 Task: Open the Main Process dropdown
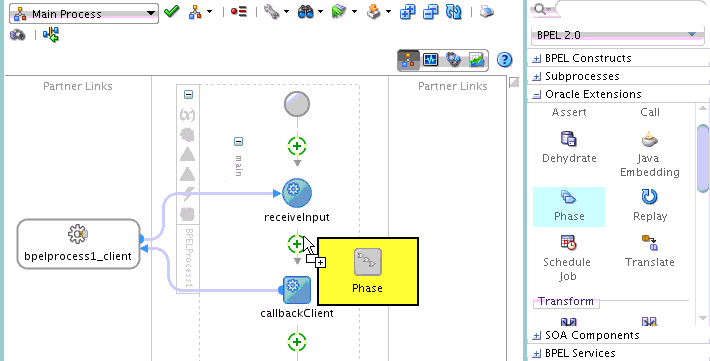tap(84, 14)
